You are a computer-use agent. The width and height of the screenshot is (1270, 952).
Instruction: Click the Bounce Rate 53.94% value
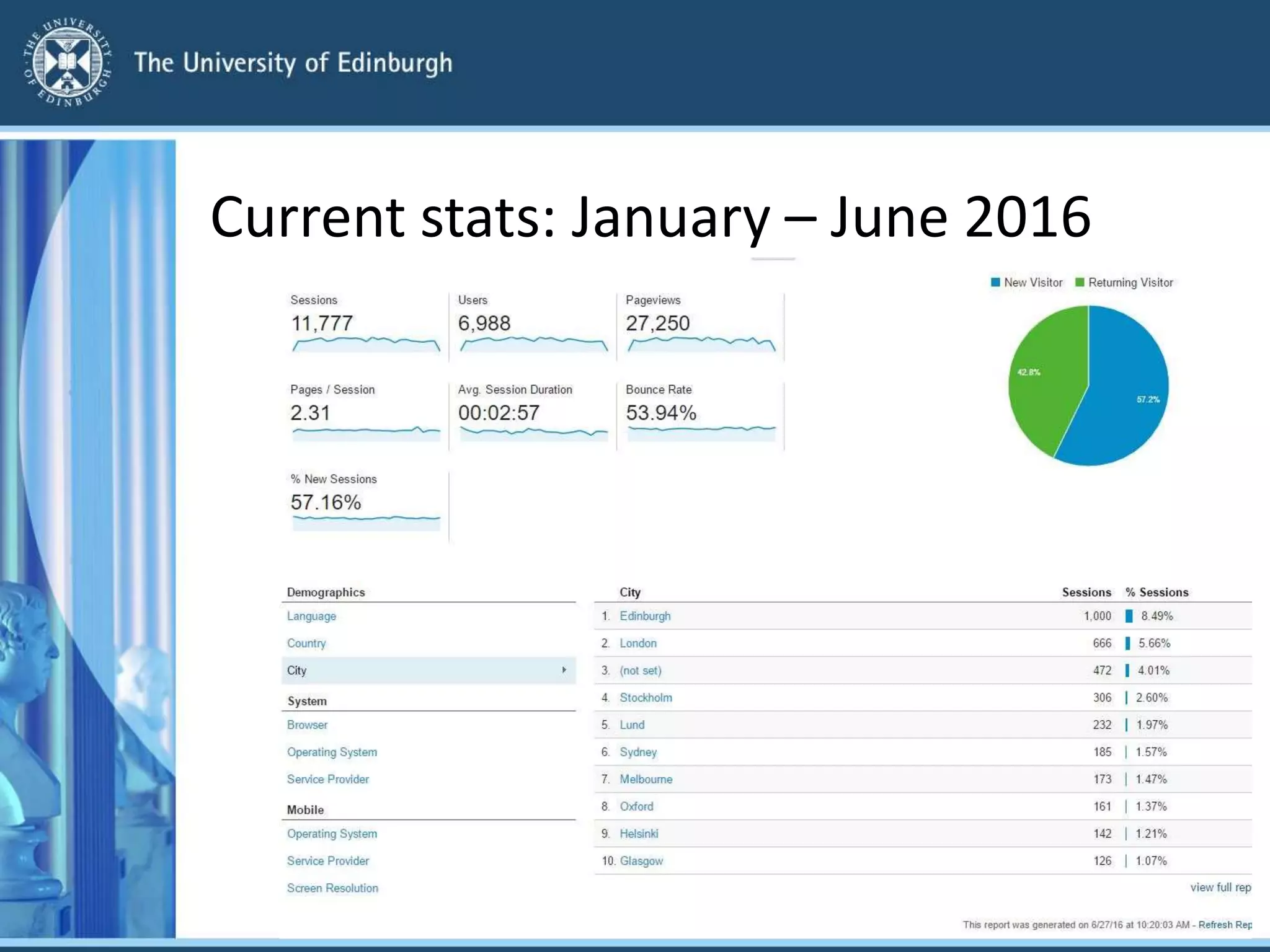click(661, 413)
